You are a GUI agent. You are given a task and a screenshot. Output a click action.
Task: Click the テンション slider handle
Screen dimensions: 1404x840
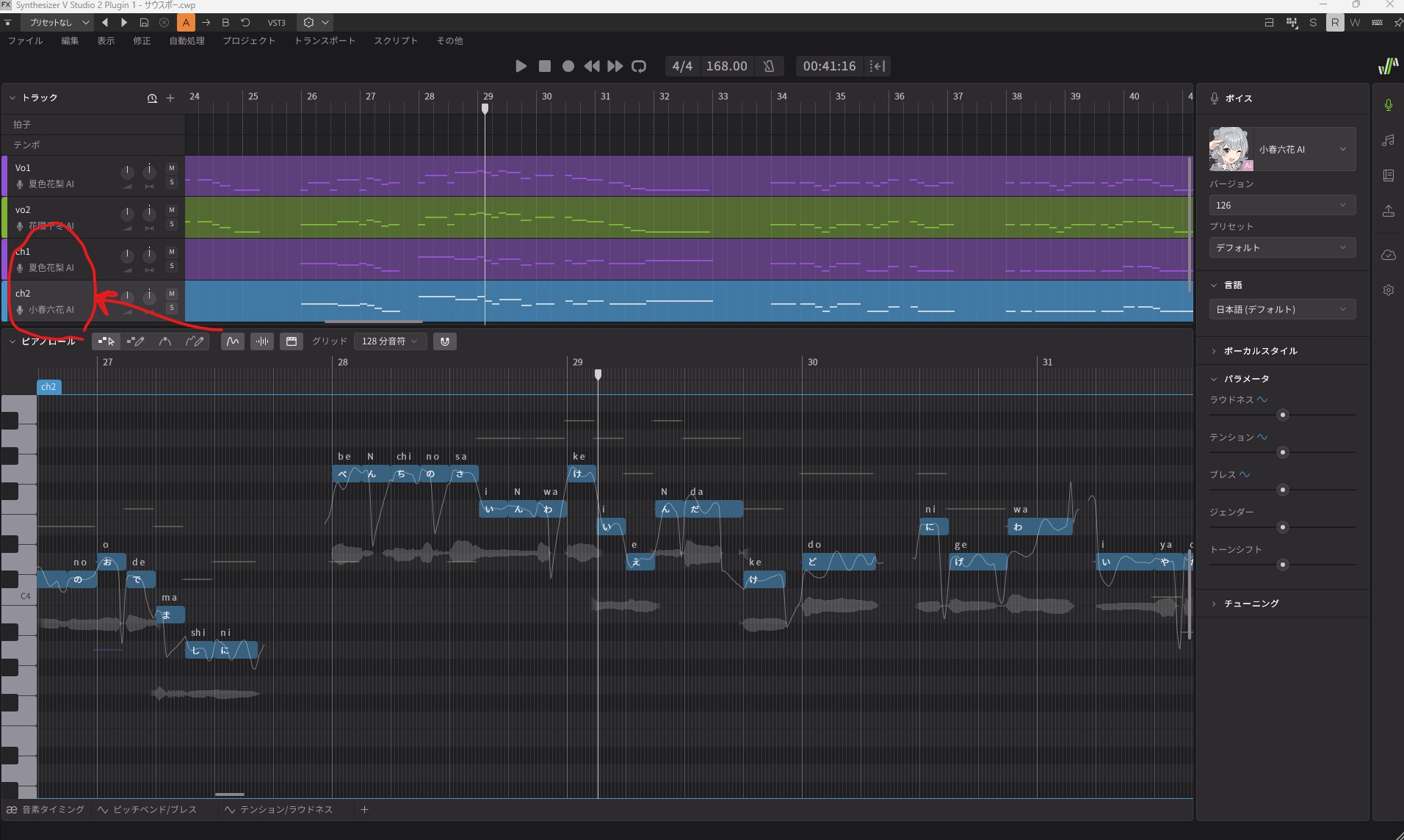pos(1283,452)
